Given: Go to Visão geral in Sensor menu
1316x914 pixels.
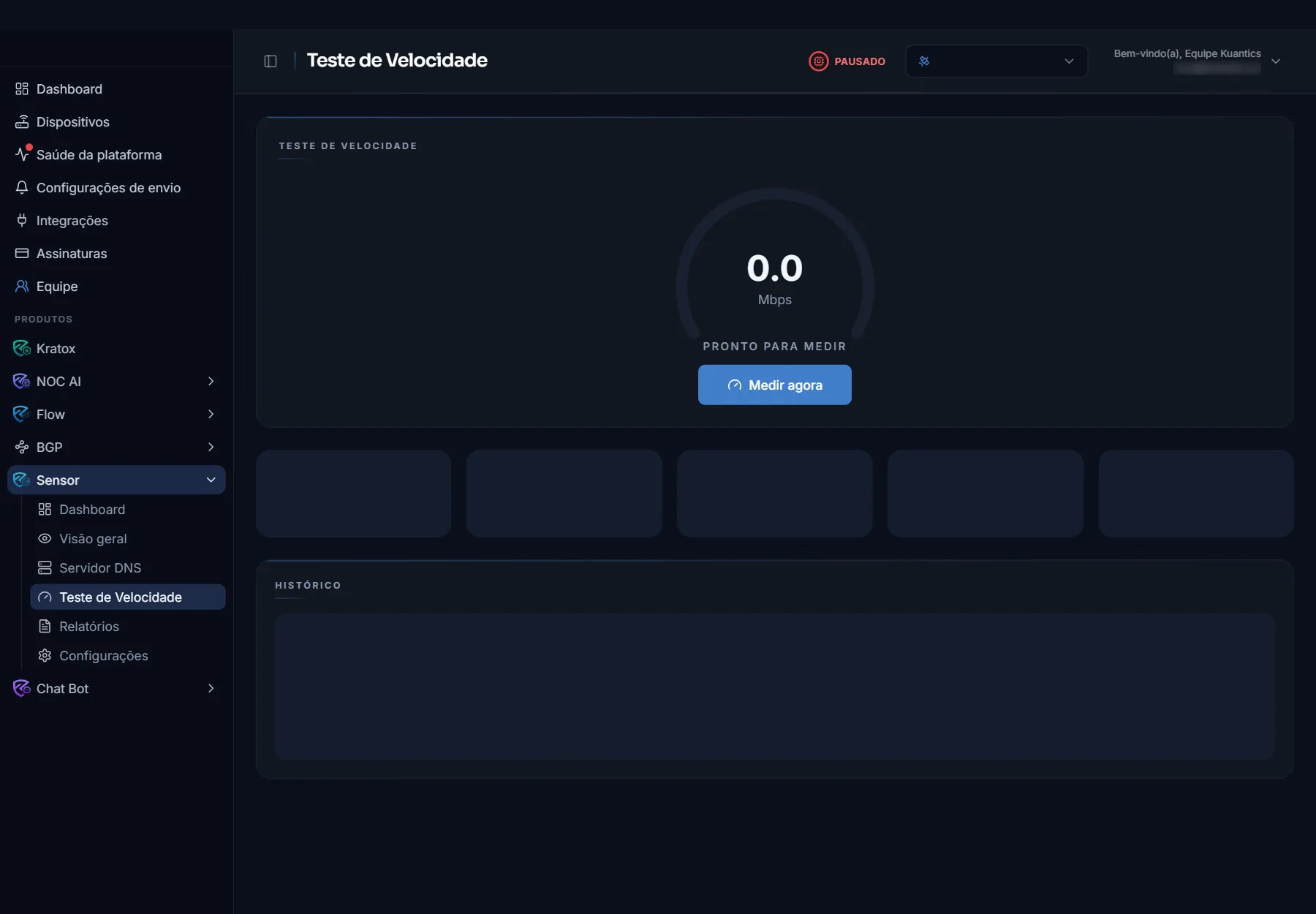Looking at the screenshot, I should pos(128,538).
